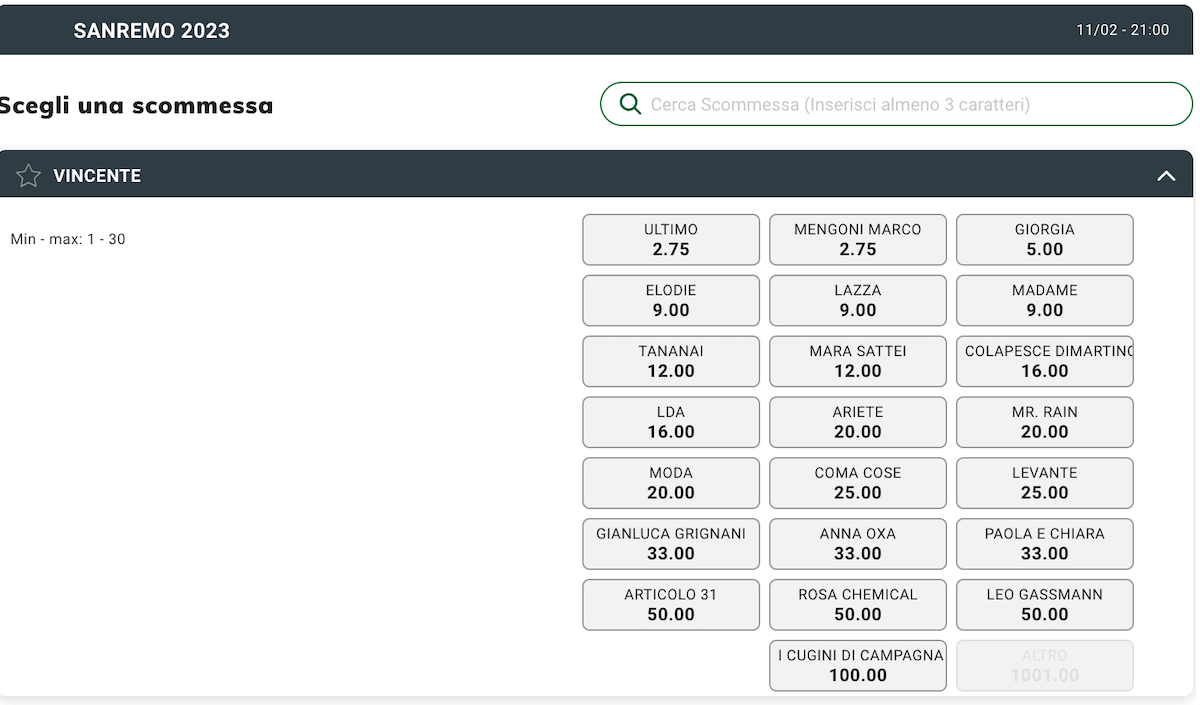Bet on MADAME at 9.00
The height and width of the screenshot is (705, 1200).
(1045, 301)
